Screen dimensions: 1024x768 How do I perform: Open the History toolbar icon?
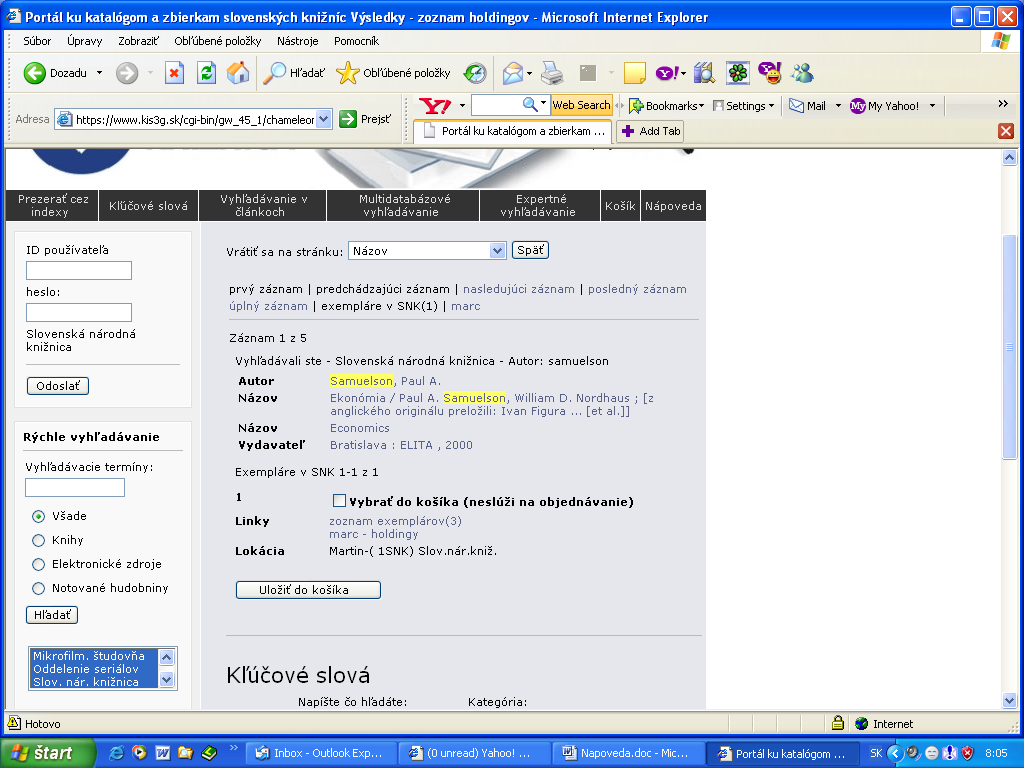click(475, 73)
